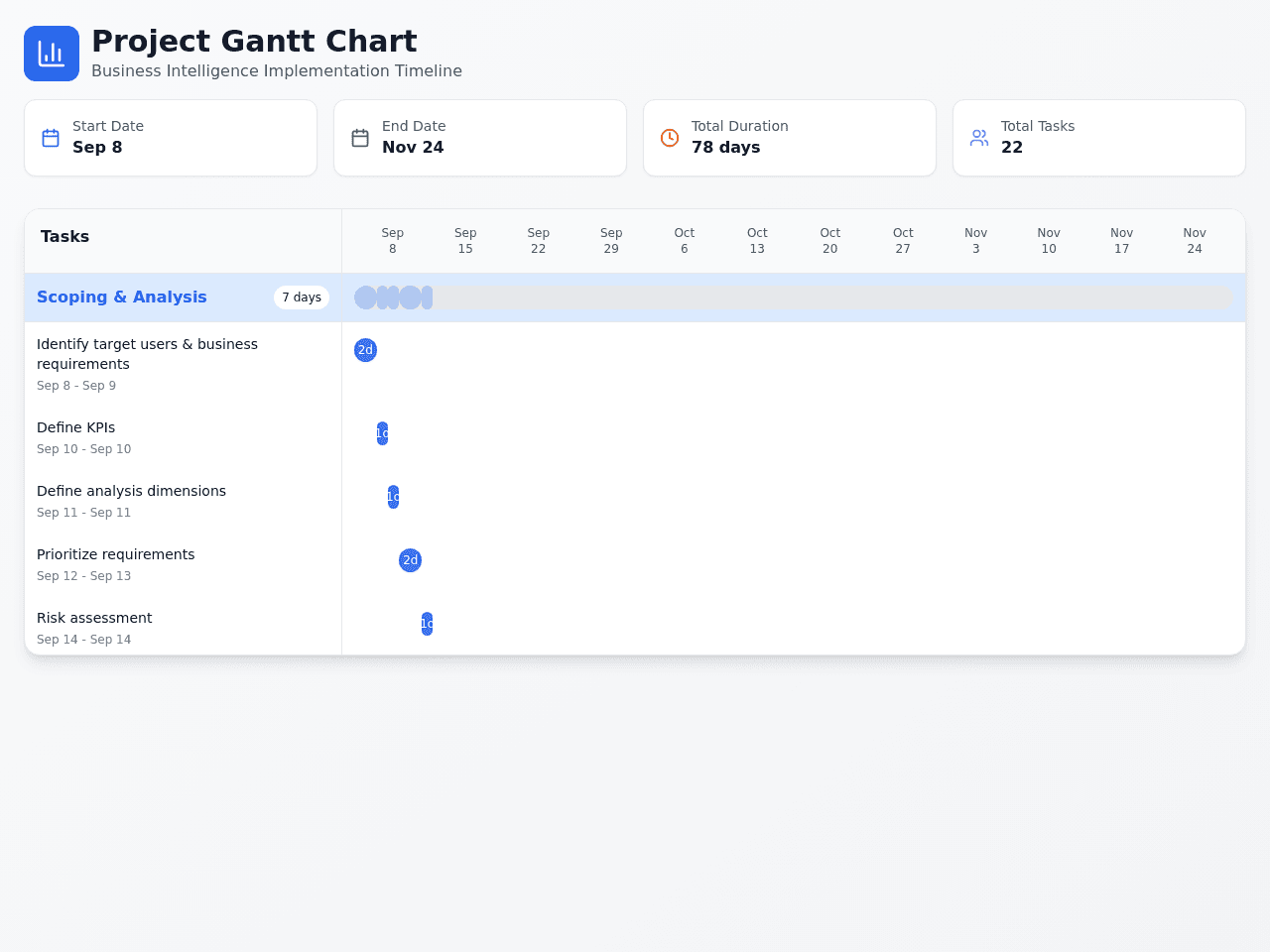Click the Oct 13 timeline column header
1270x952 pixels.
coord(757,241)
